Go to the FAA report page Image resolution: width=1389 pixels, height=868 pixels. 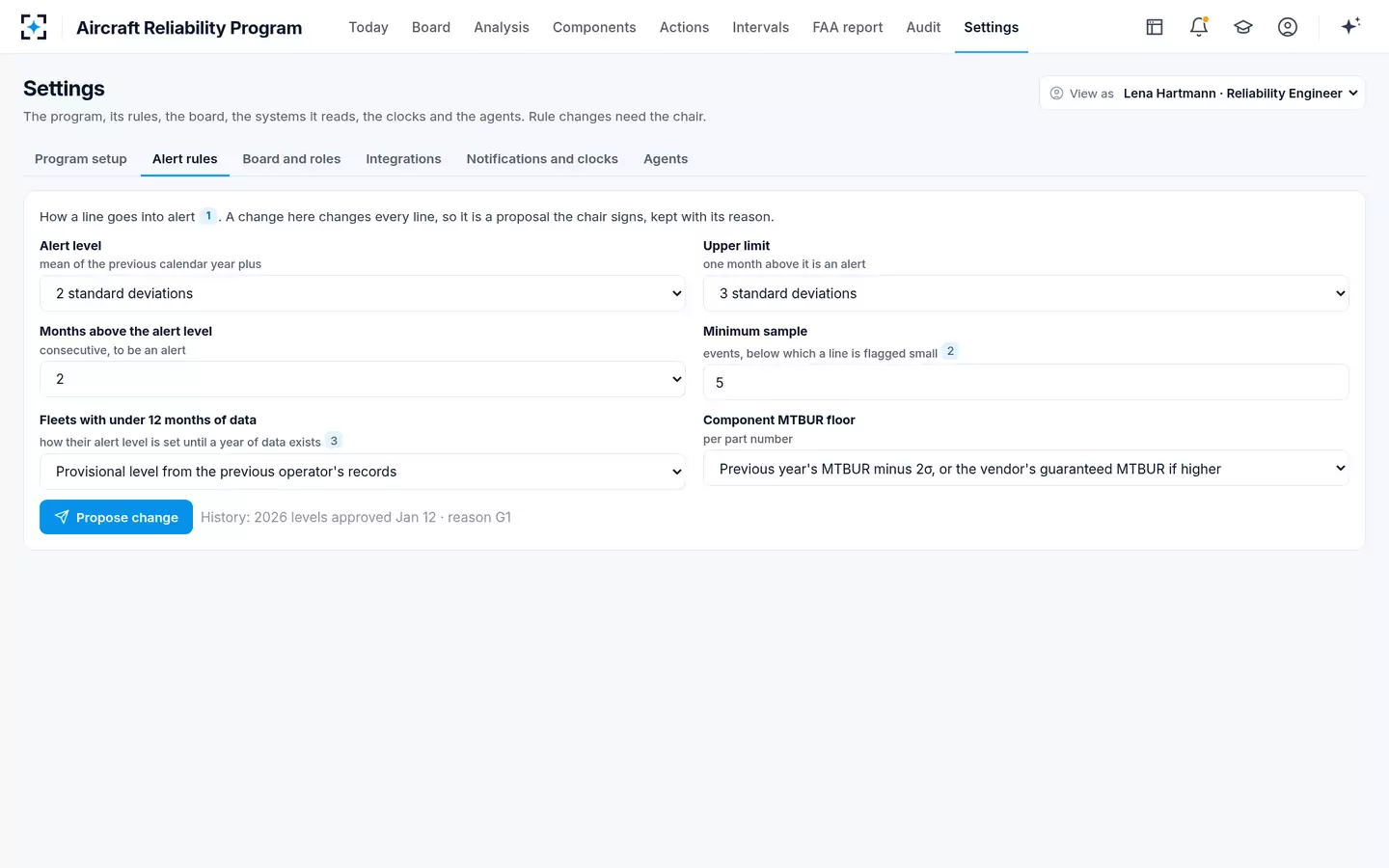pos(847,27)
